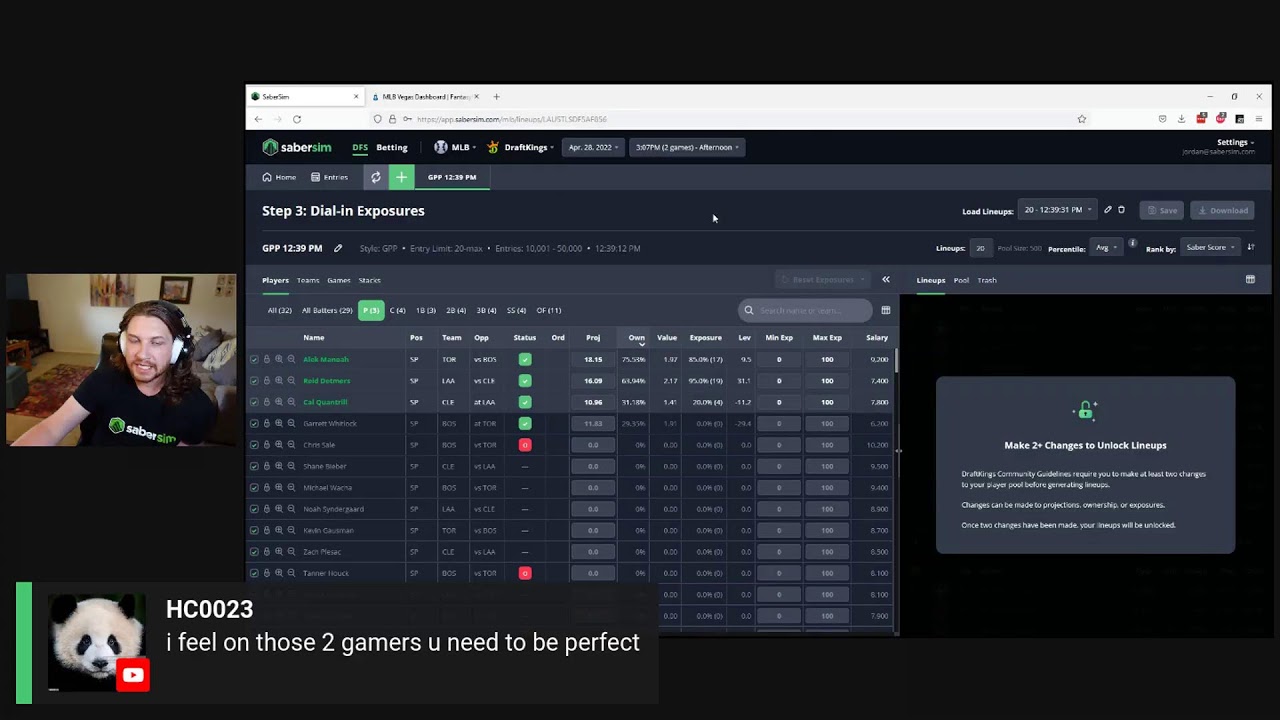The height and width of the screenshot is (720, 1280).
Task: Open the MLB sport dropdown
Action: (x=455, y=147)
